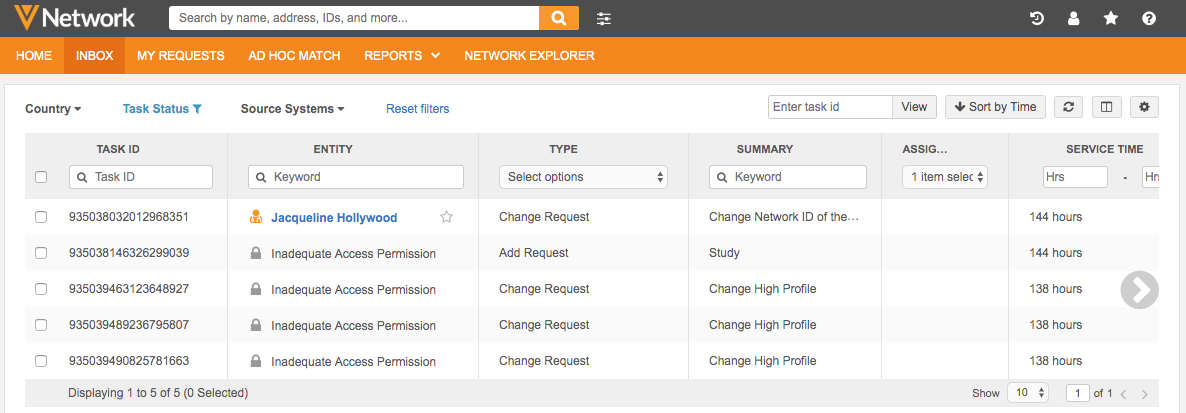Image resolution: width=1186 pixels, height=413 pixels.
Task: Open advanced search filter sliders icon
Action: [604, 18]
